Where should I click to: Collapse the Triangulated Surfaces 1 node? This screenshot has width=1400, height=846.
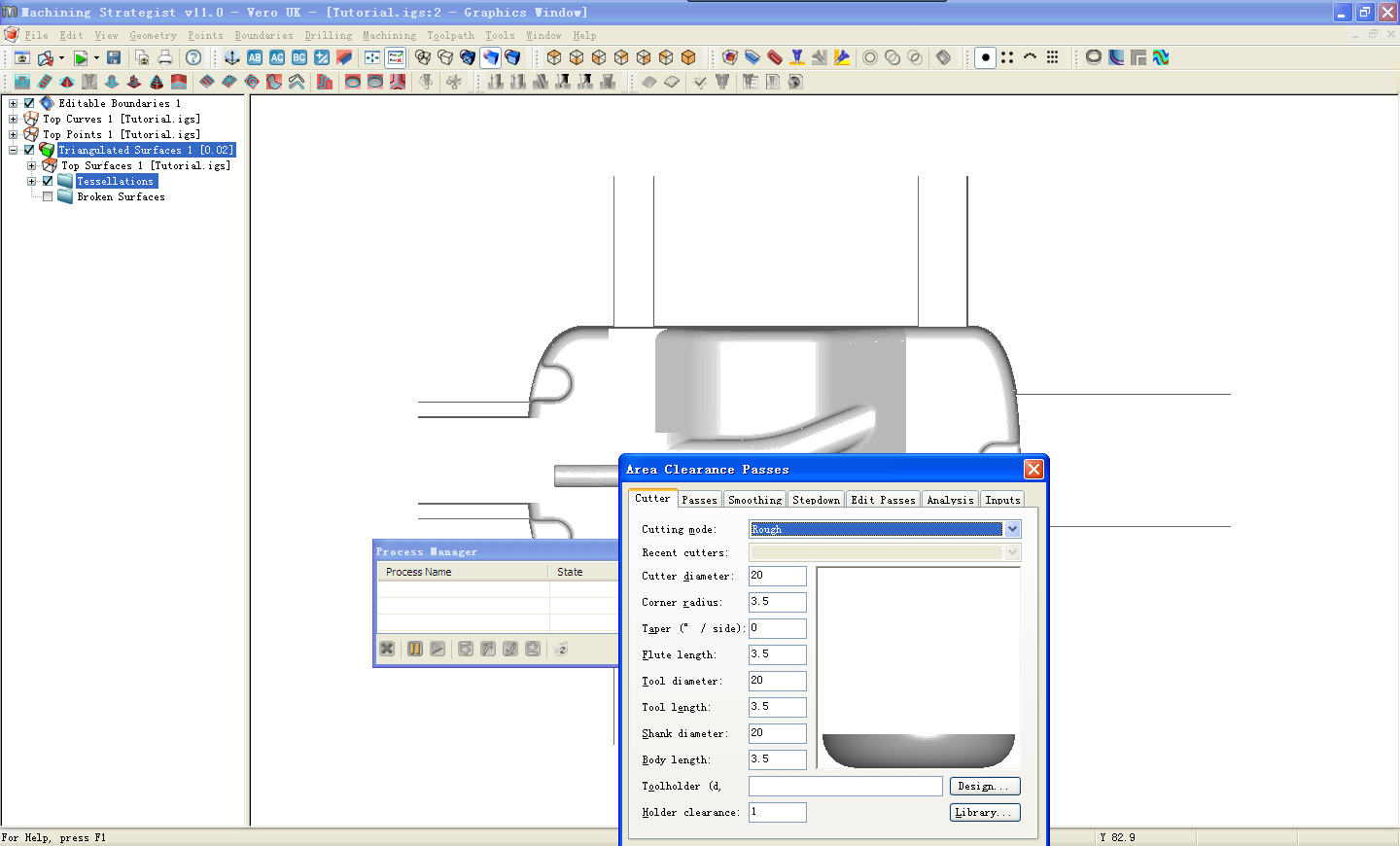(x=14, y=150)
